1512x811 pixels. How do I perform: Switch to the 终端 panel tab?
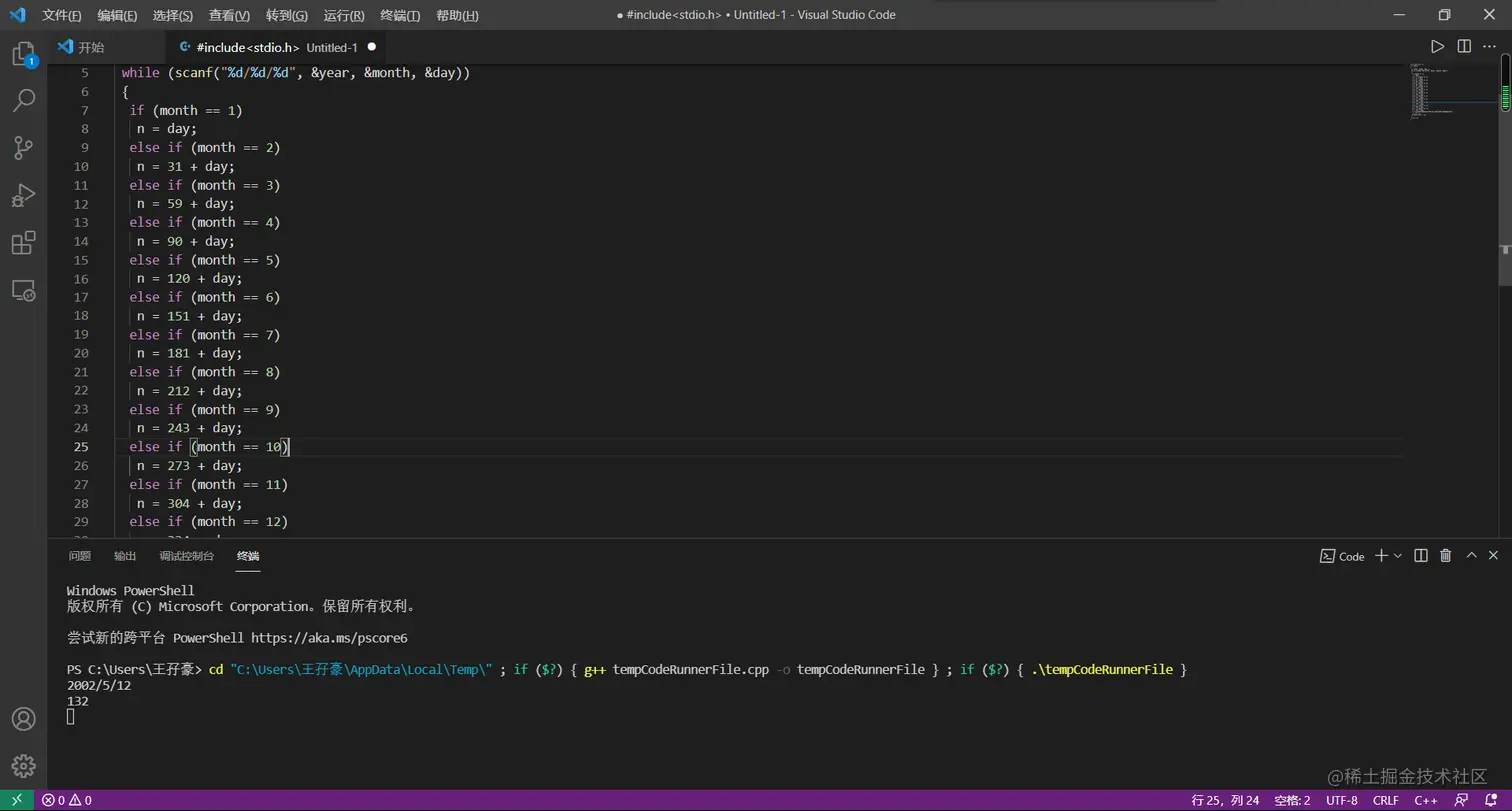pos(248,556)
